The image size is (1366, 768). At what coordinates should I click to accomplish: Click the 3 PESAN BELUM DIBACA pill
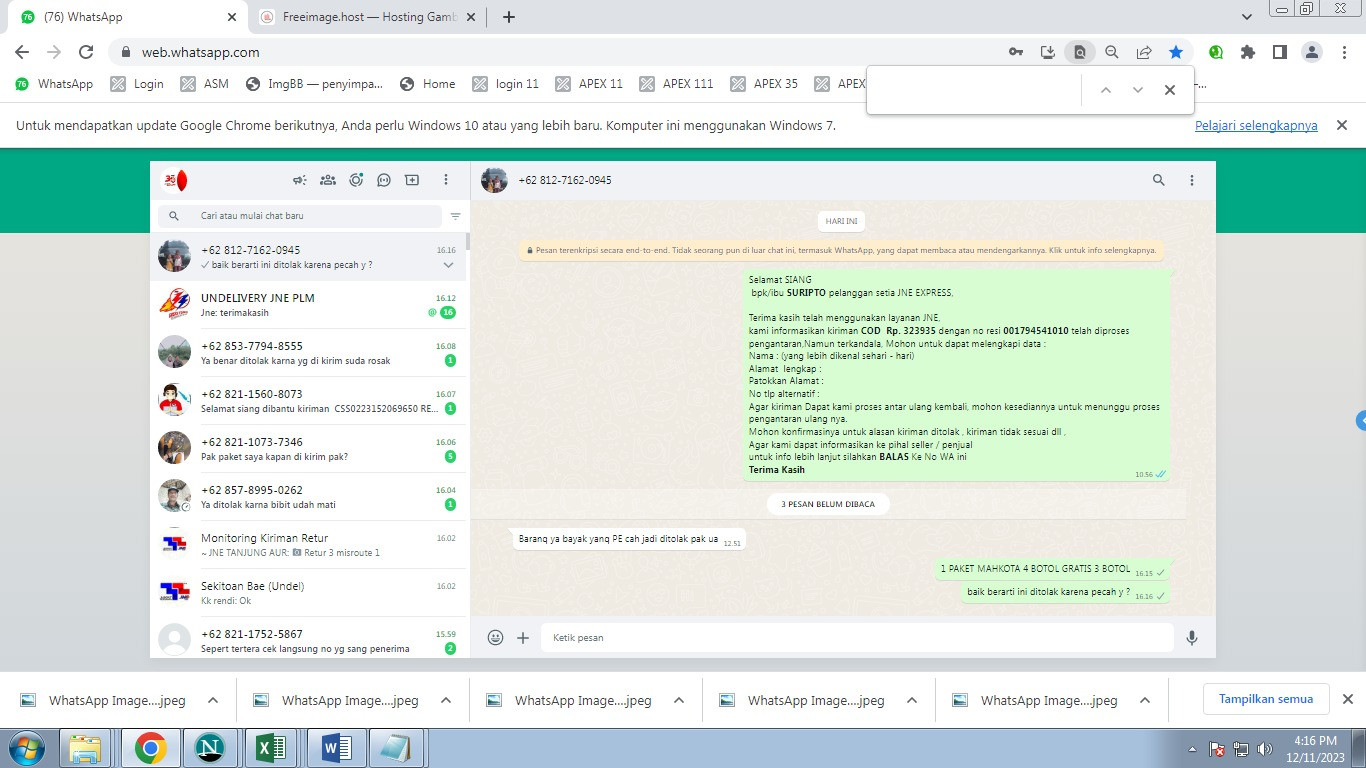(828, 504)
